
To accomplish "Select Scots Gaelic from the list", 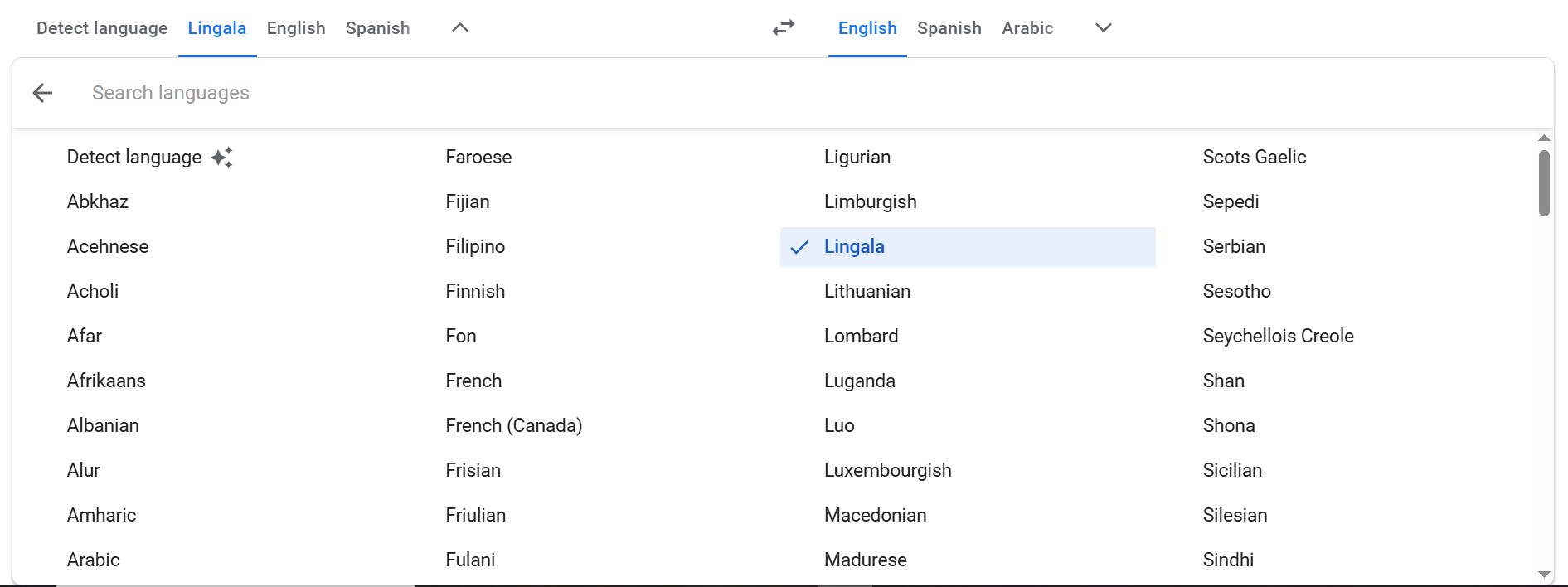I will click(x=1254, y=157).
